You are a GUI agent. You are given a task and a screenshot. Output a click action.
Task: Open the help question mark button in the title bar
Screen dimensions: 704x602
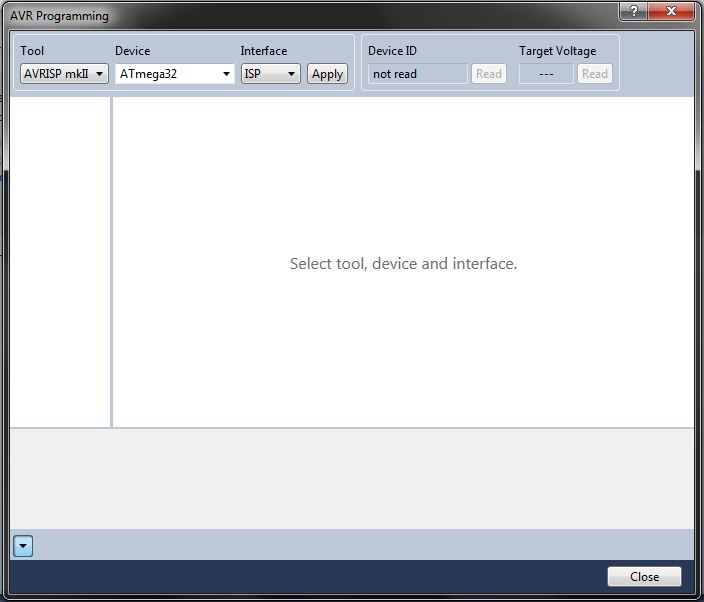(633, 11)
